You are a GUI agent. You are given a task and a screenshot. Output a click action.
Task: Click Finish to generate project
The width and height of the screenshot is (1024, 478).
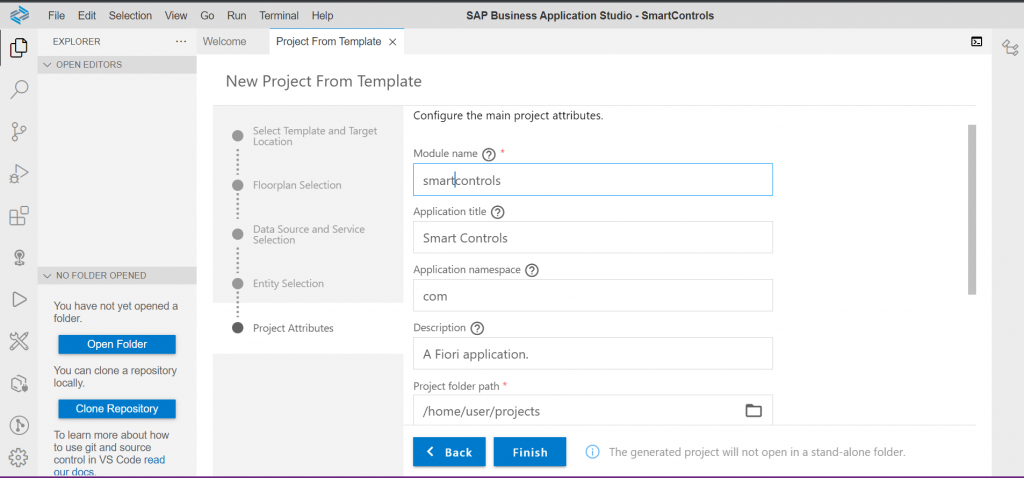pyautogui.click(x=530, y=452)
